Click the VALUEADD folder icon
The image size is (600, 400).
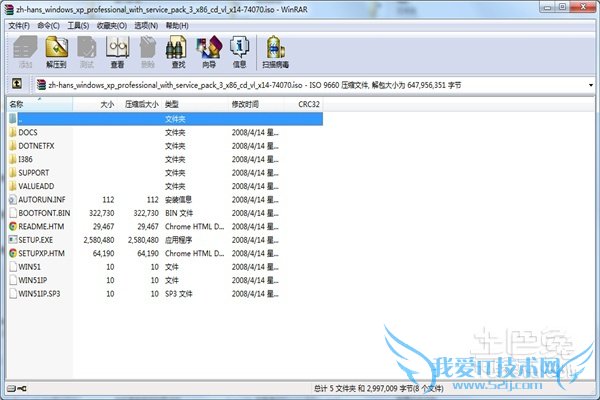[x=13, y=186]
